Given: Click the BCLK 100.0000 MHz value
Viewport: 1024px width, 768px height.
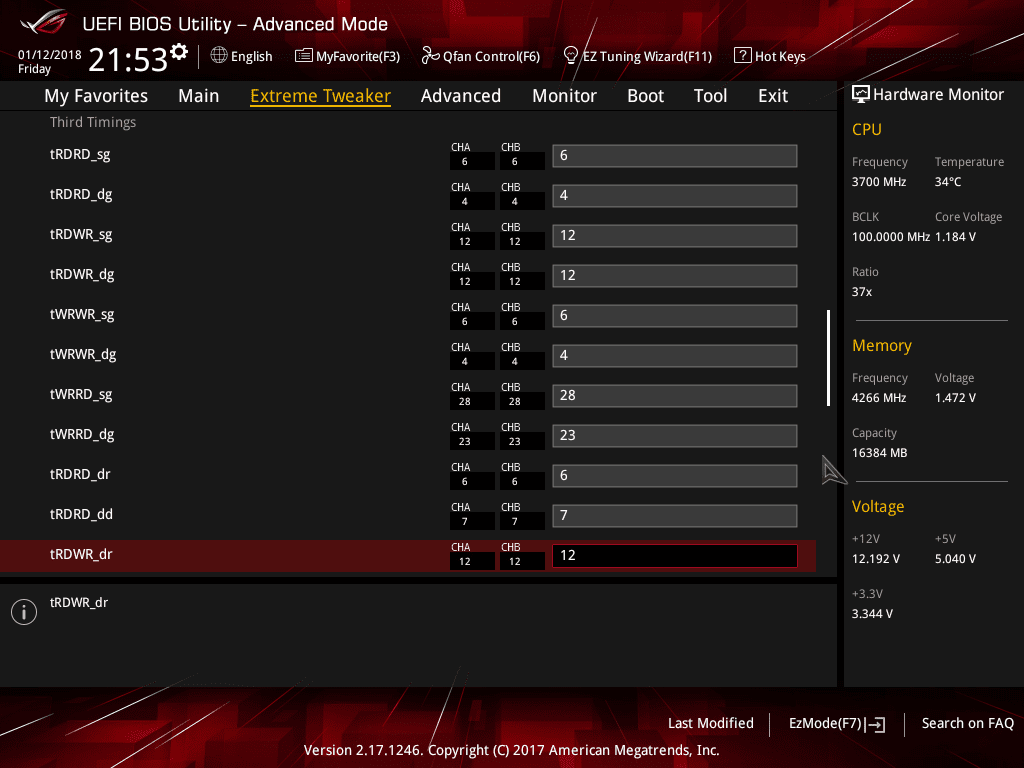Looking at the screenshot, I should click(x=891, y=237).
